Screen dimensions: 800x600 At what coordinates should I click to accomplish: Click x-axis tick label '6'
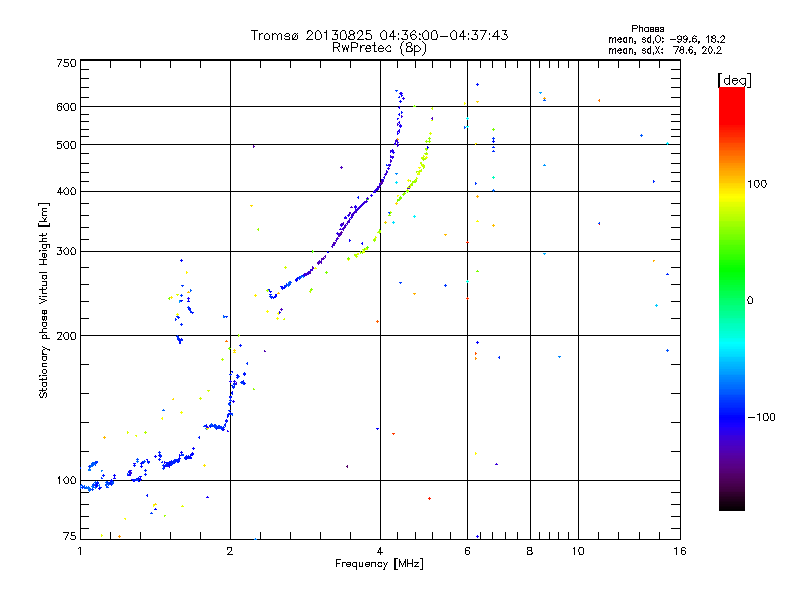click(467, 551)
